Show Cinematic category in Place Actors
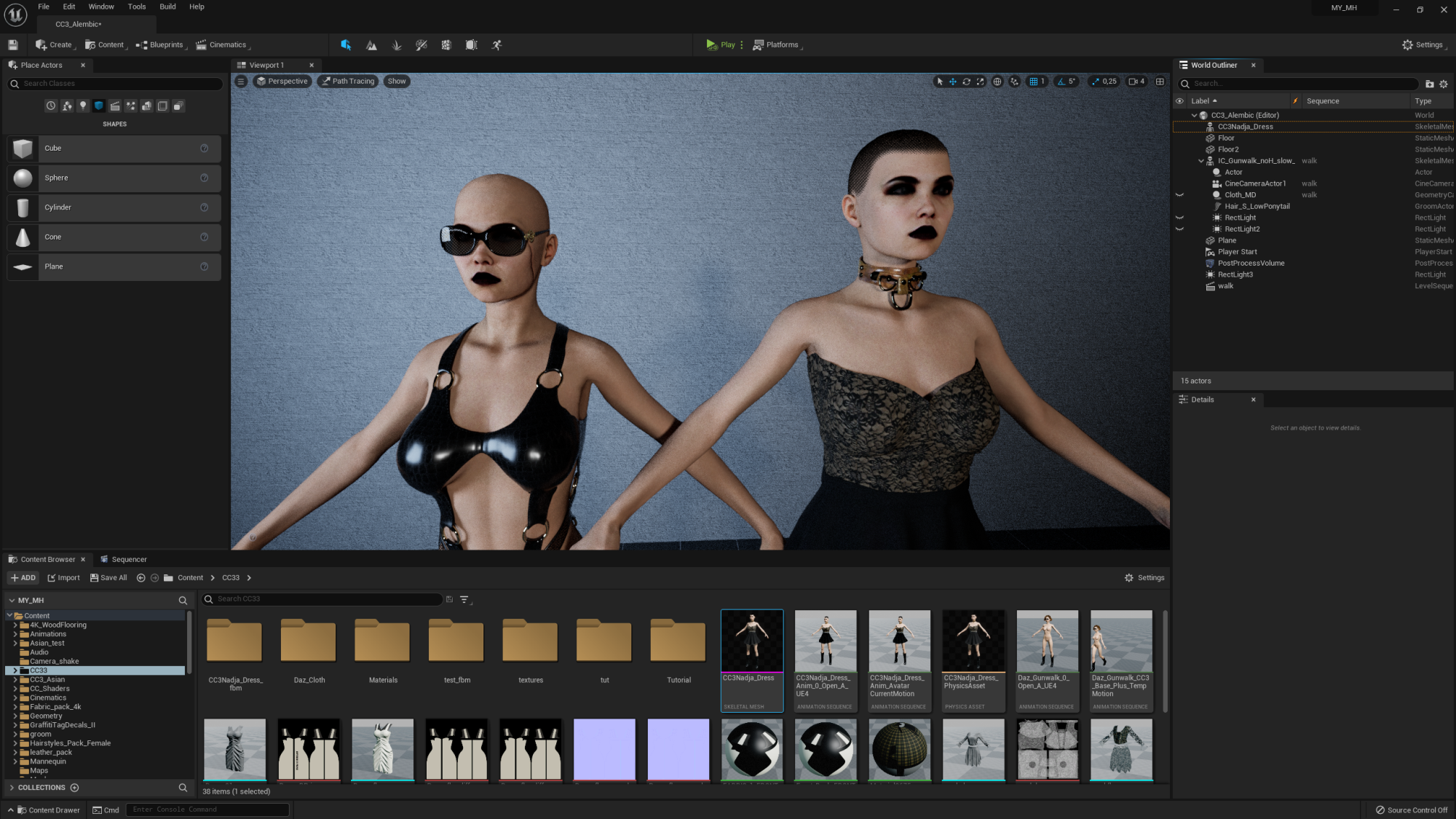 tap(115, 106)
